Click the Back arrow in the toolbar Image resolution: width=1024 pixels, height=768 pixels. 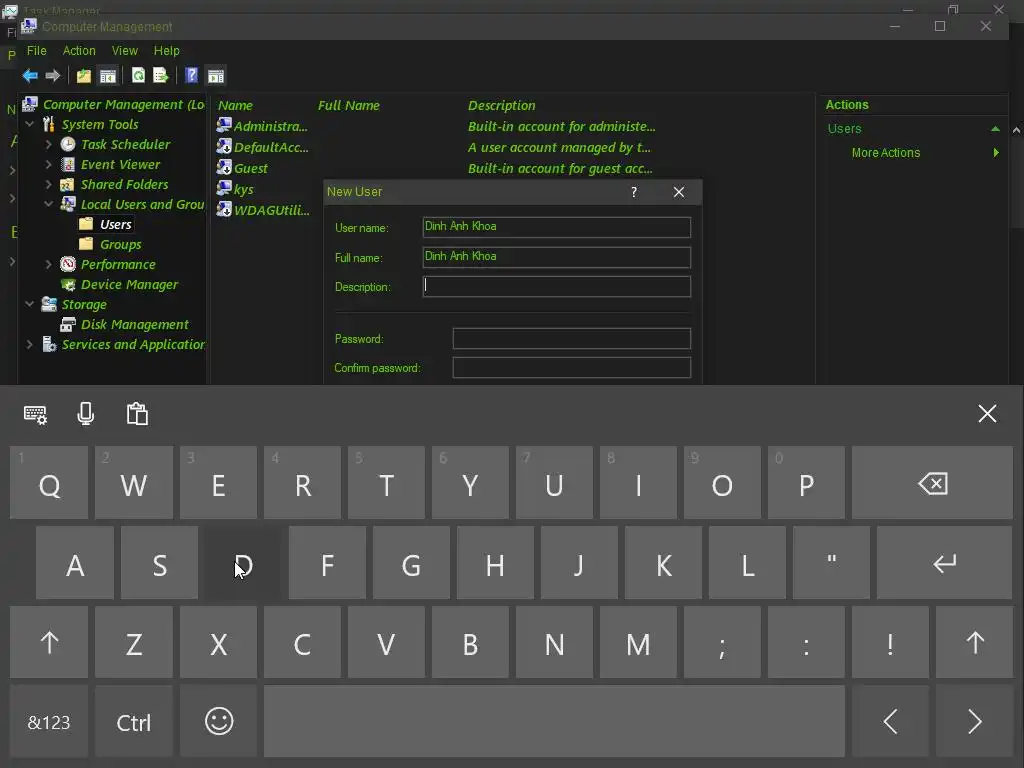[x=30, y=76]
